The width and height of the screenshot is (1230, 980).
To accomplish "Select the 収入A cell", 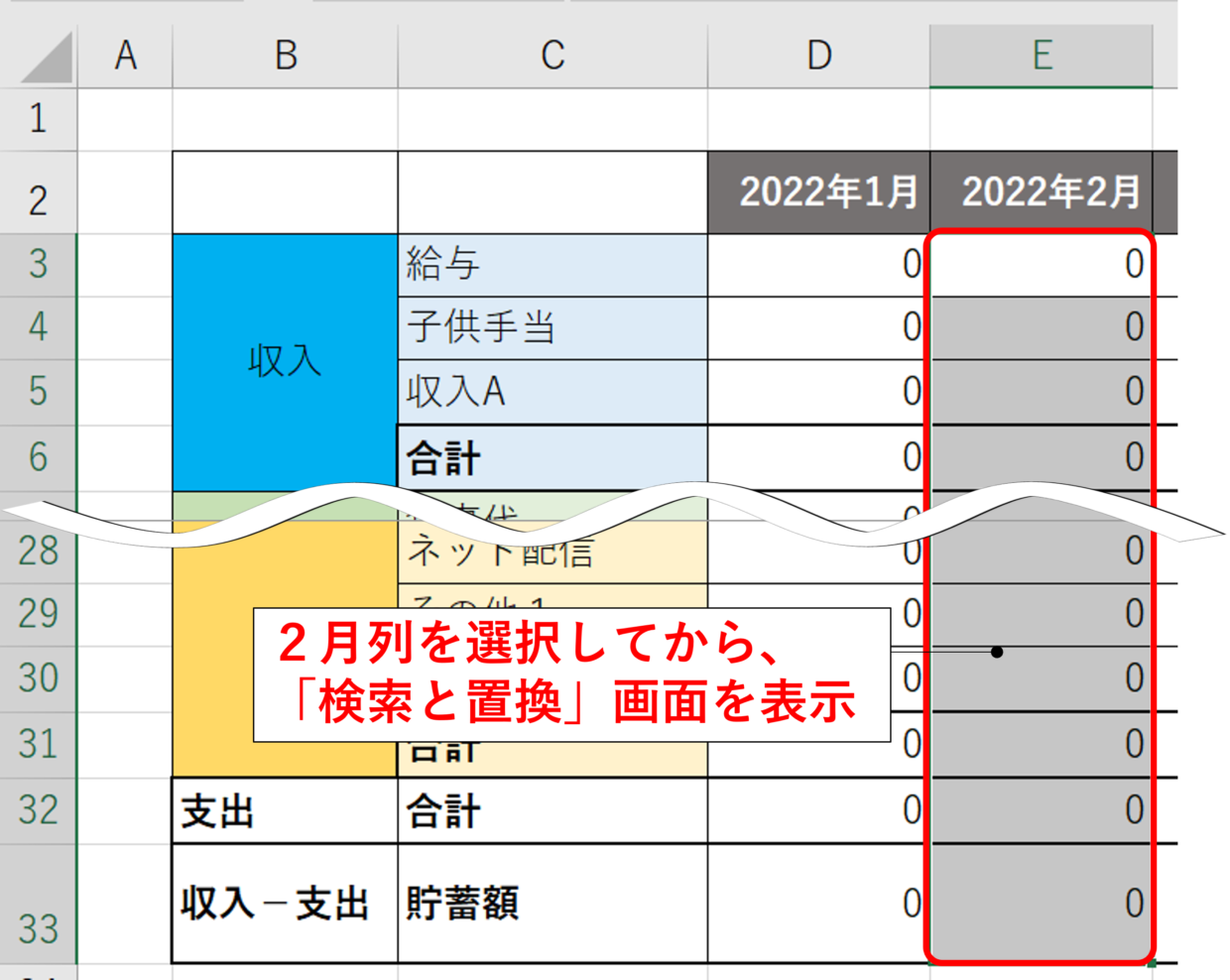I will [x=553, y=392].
